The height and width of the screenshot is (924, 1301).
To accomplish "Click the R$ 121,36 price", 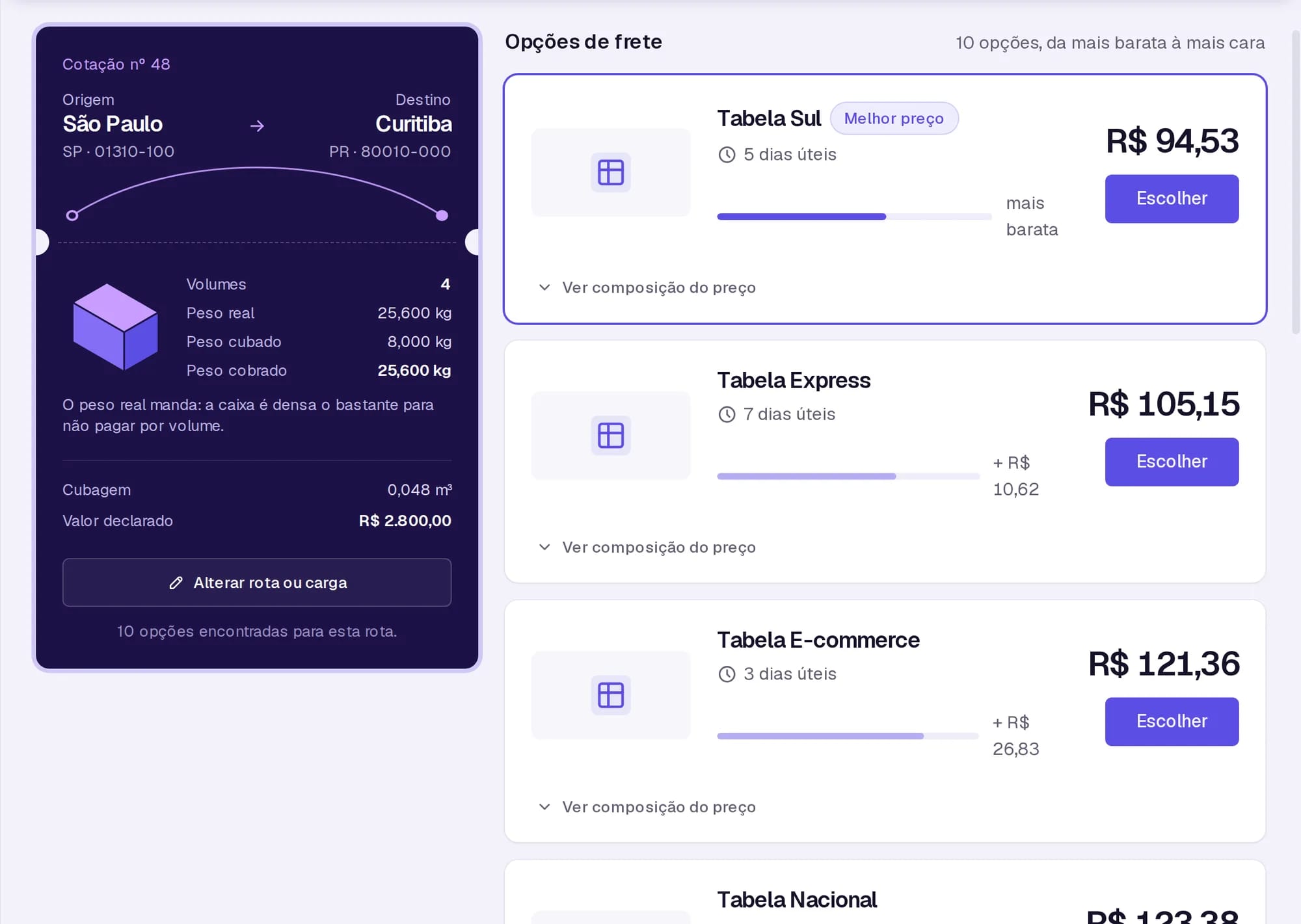I will click(1164, 664).
